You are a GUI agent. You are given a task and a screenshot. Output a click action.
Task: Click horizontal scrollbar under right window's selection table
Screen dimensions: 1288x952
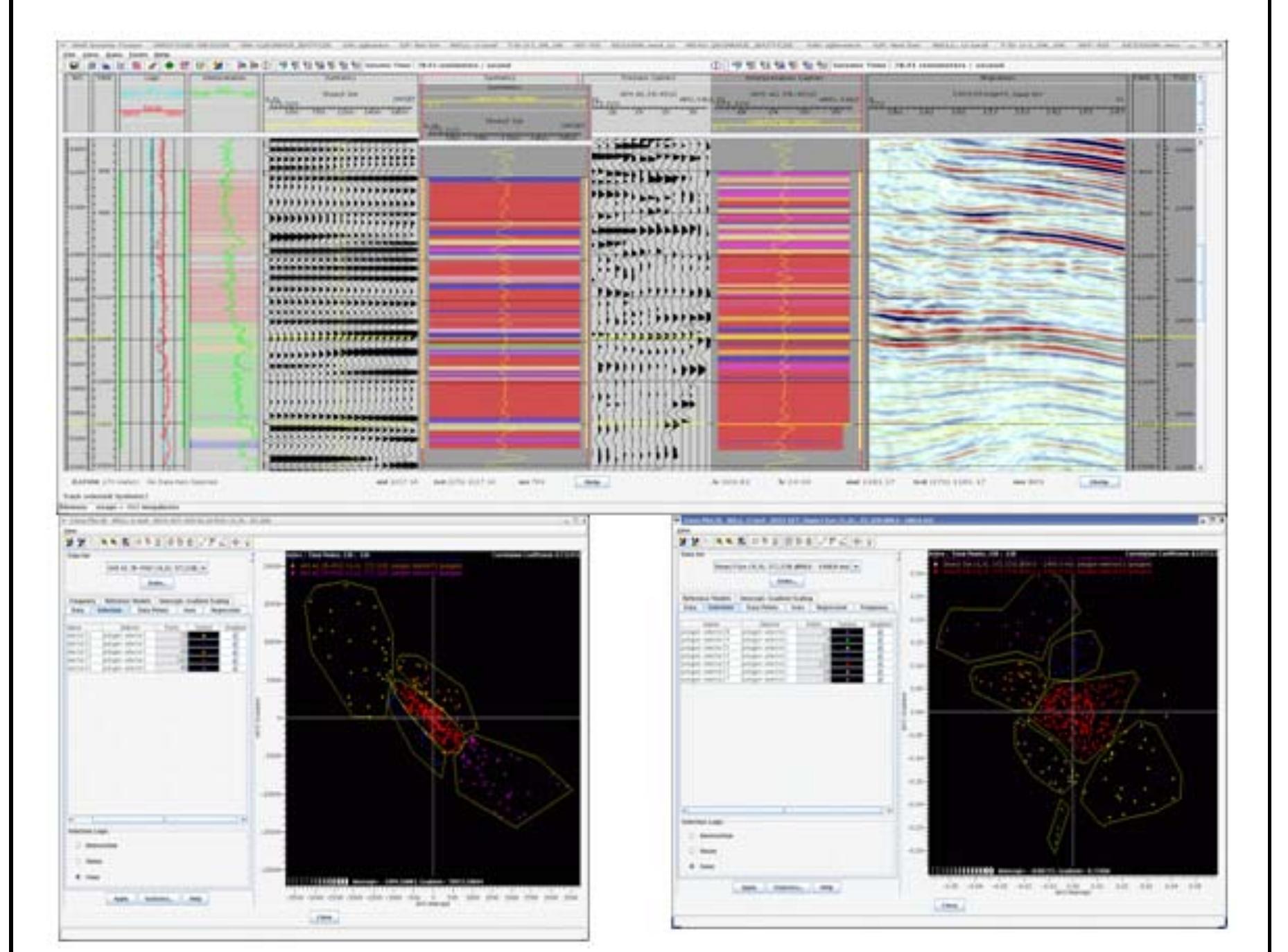pos(787,810)
